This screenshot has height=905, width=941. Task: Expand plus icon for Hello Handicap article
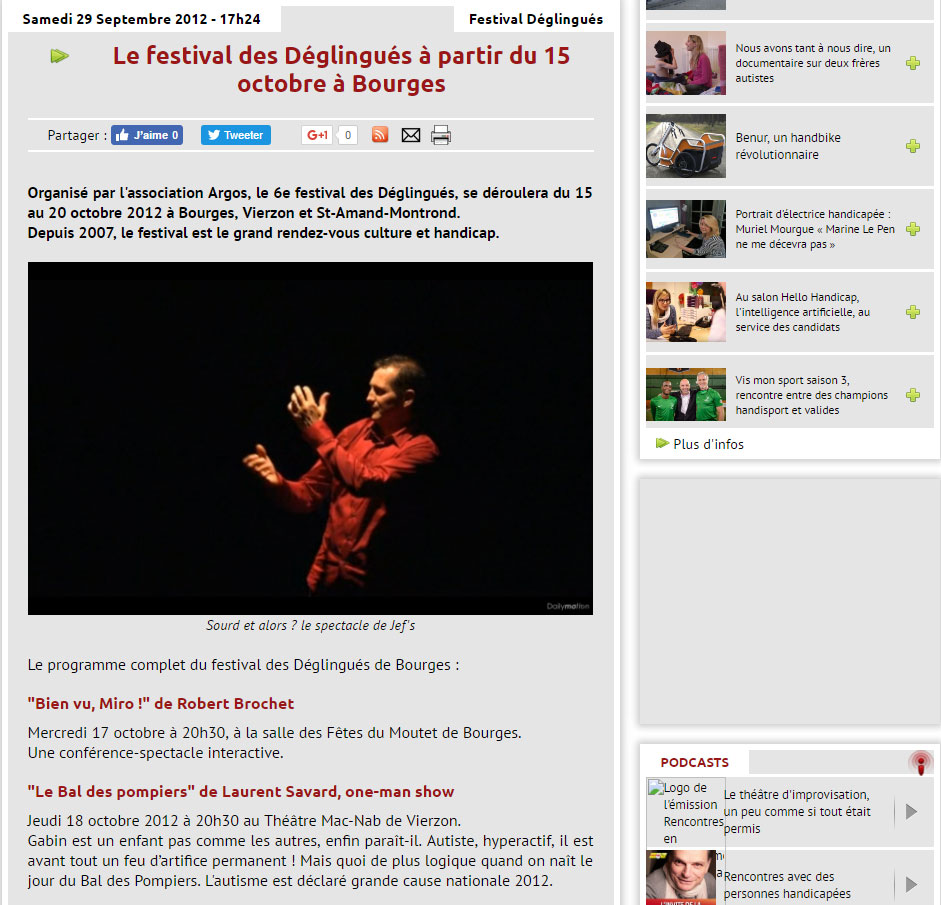click(913, 312)
